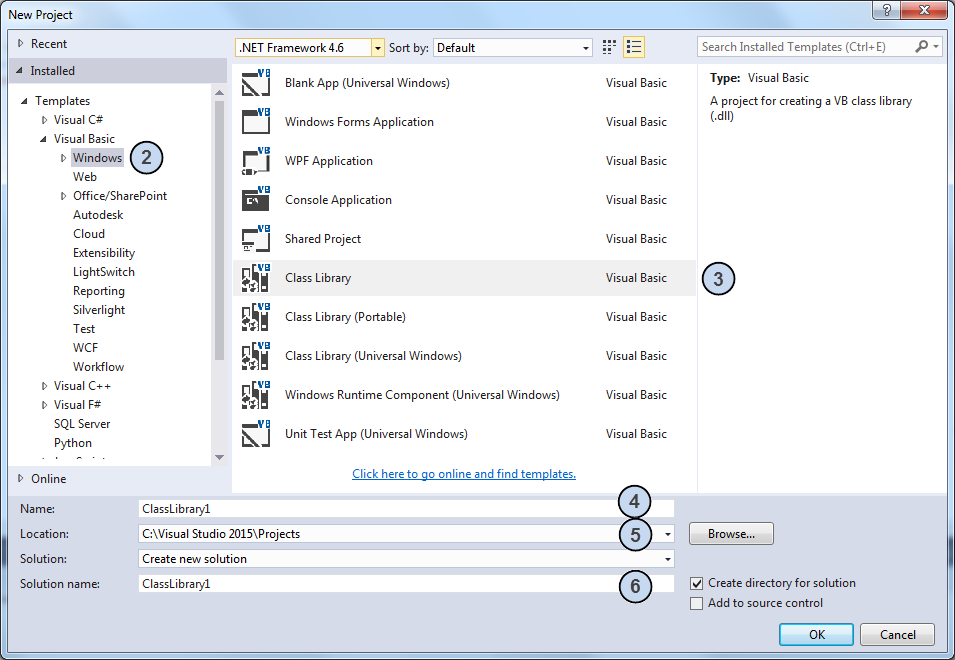Switch to small icons view
This screenshot has width=955, height=660.
609,47
